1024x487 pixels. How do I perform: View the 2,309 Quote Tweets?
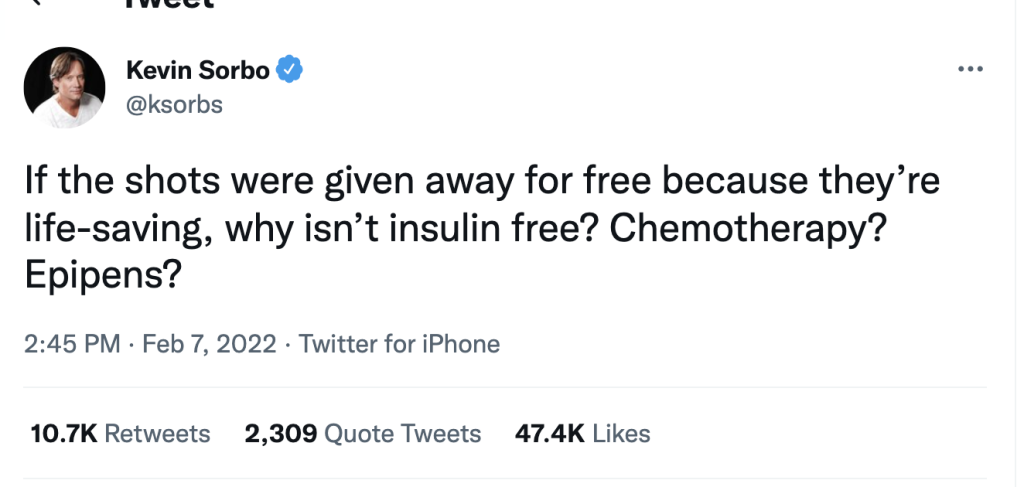tap(363, 433)
